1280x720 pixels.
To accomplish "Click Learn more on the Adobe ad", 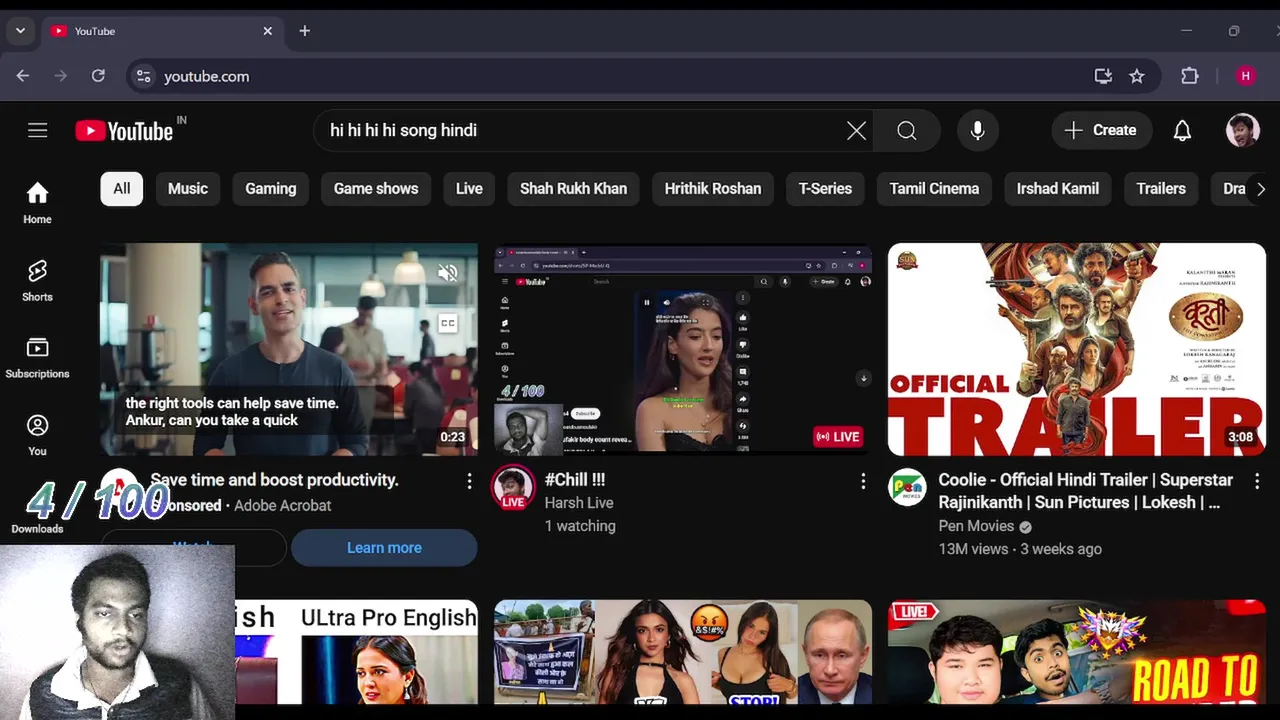I will pos(384,548).
